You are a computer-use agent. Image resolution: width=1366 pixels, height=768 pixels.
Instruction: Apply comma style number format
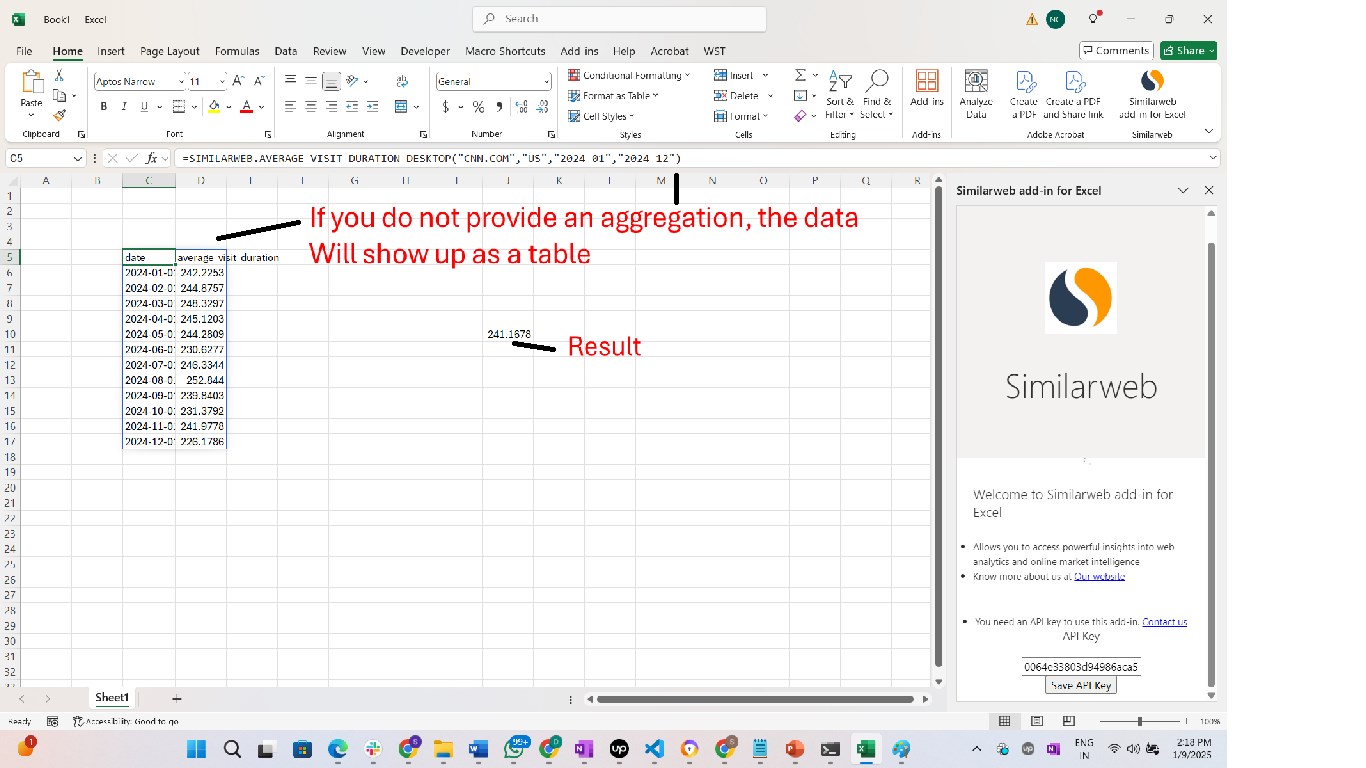(497, 107)
